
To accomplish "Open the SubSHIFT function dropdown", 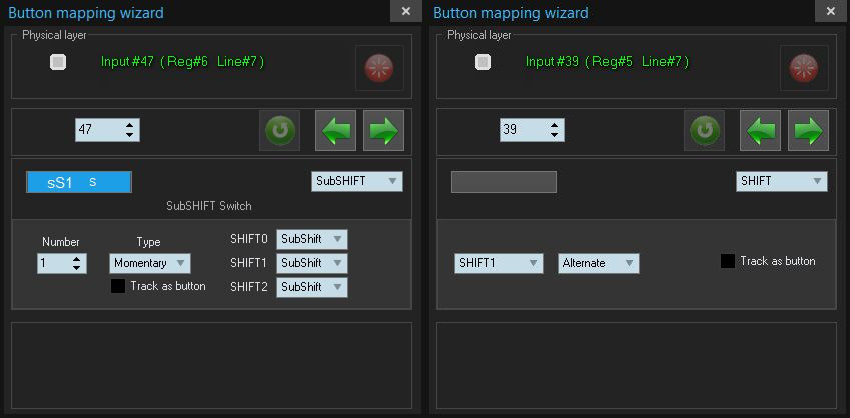I will coord(357,182).
